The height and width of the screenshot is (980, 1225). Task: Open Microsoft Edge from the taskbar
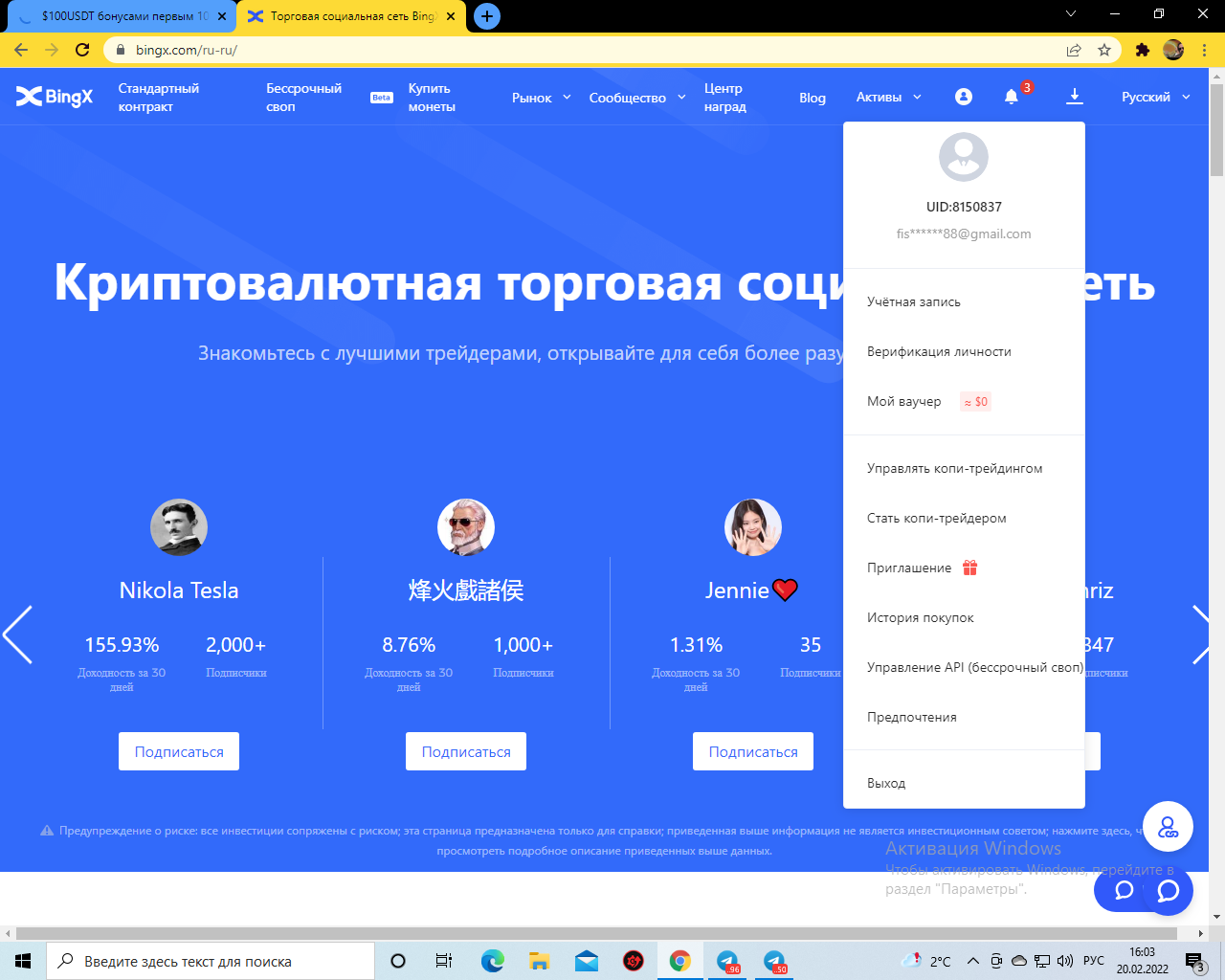click(x=492, y=961)
